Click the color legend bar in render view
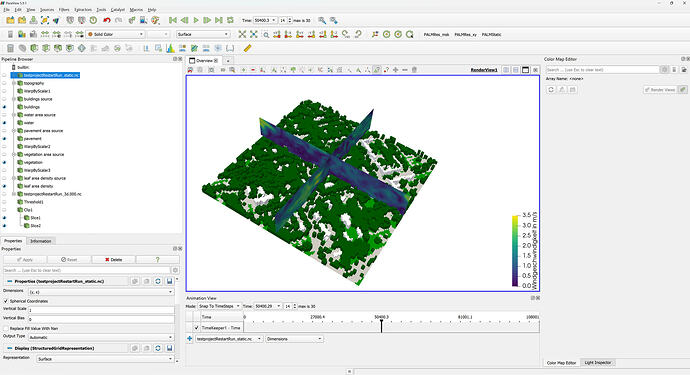Screen dimensions: 690x375 pos(515,251)
